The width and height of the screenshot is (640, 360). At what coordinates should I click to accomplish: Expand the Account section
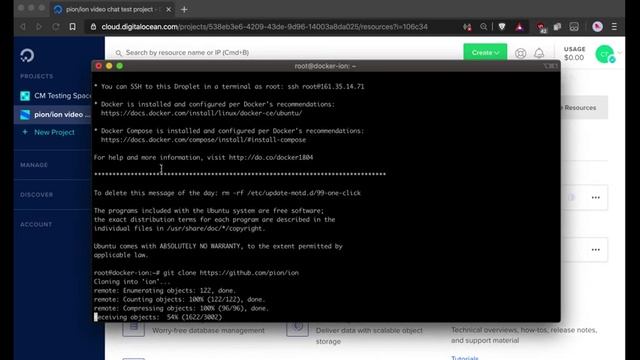pos(36,224)
